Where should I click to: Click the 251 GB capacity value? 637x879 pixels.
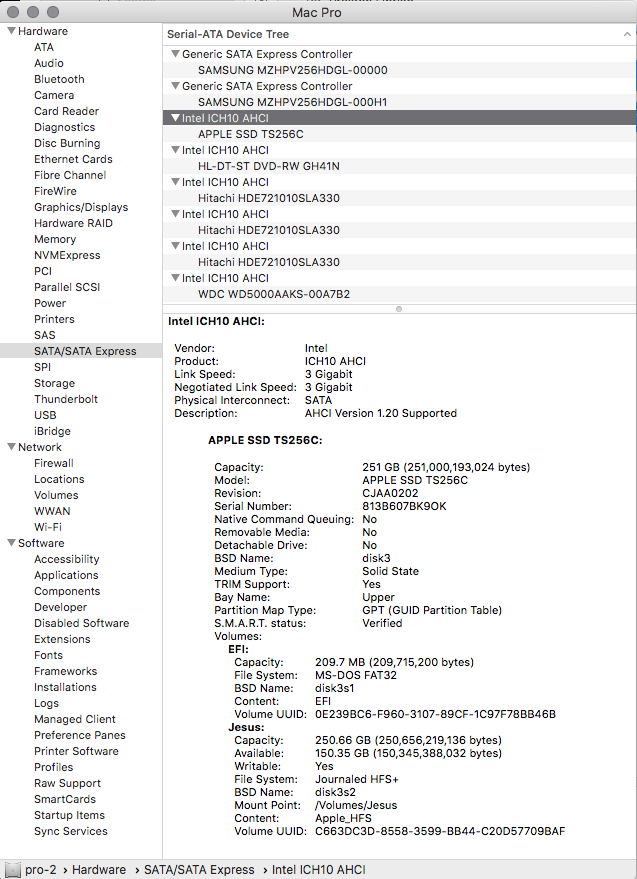coord(446,467)
